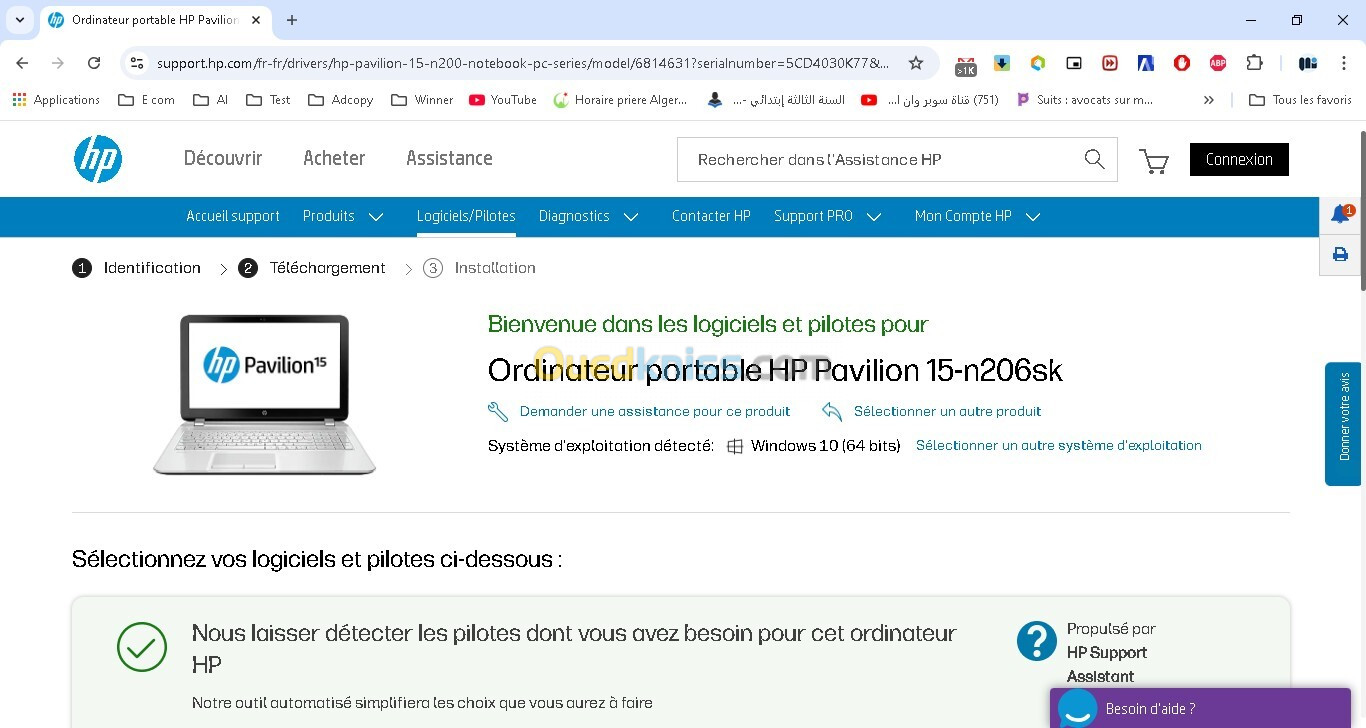
Task: Open the Découvrir menu
Action: tap(223, 158)
